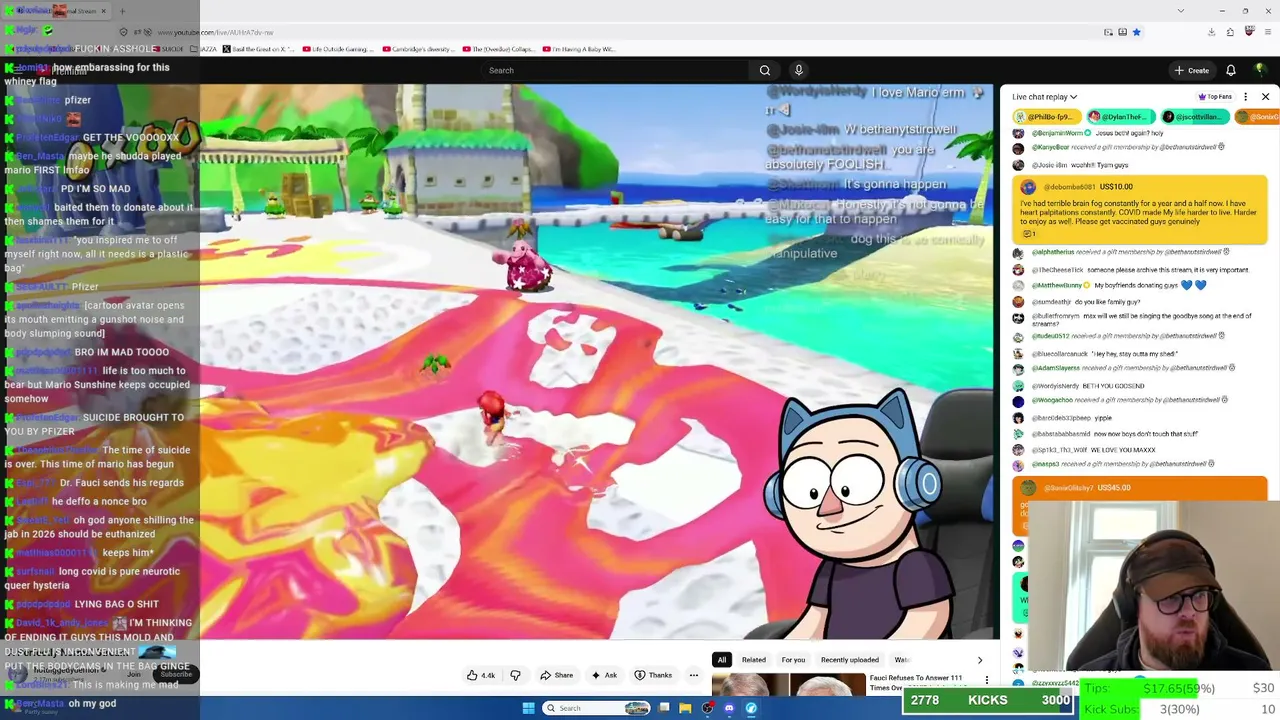
Task: Open @PhilBo pinned super chat chip
Action: coord(1047,117)
